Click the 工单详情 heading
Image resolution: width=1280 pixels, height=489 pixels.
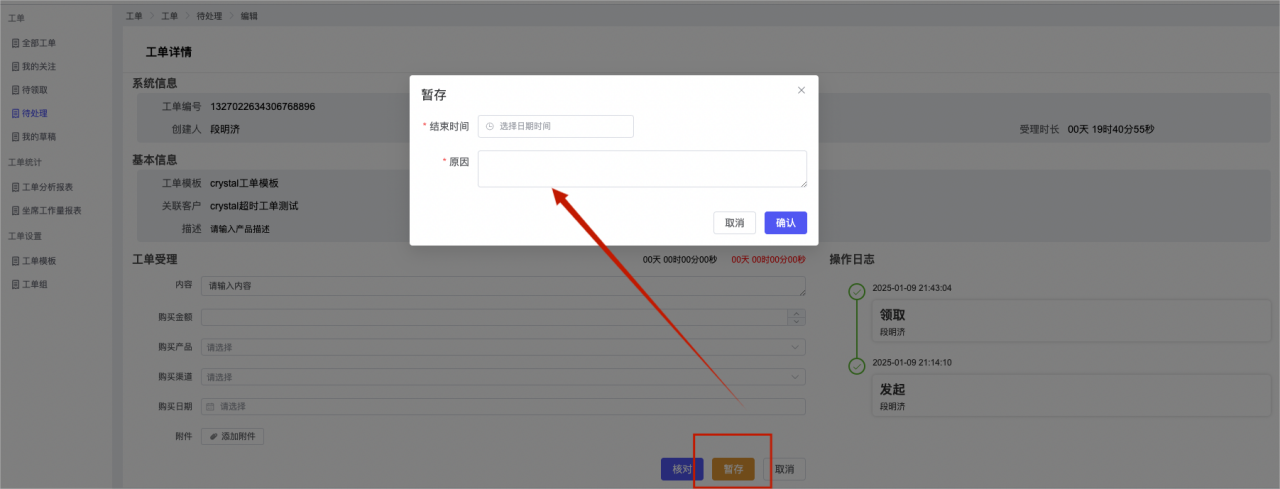point(169,51)
